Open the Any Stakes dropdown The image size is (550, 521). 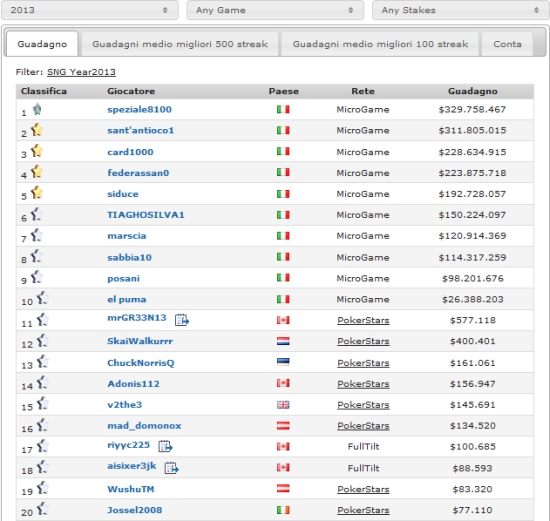pos(461,10)
